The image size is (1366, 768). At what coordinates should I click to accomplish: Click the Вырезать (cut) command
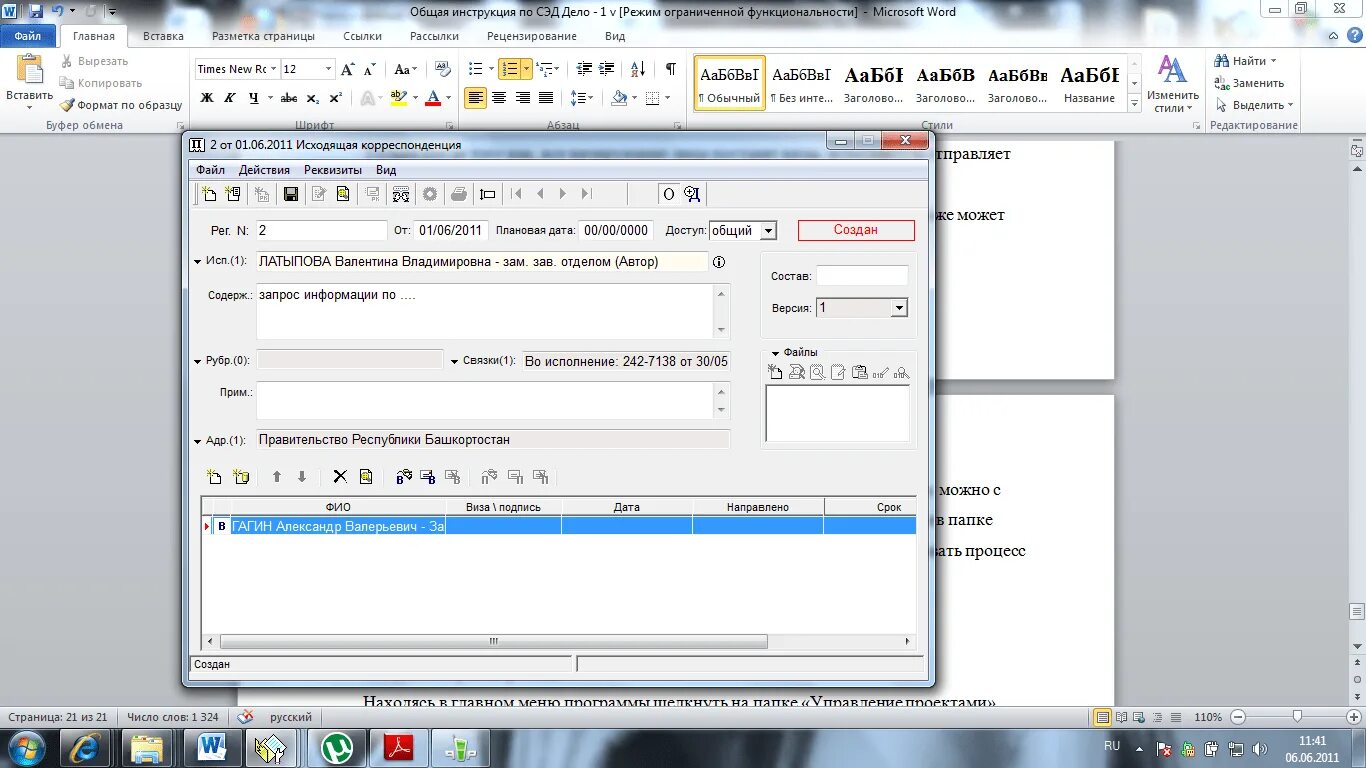tap(94, 61)
